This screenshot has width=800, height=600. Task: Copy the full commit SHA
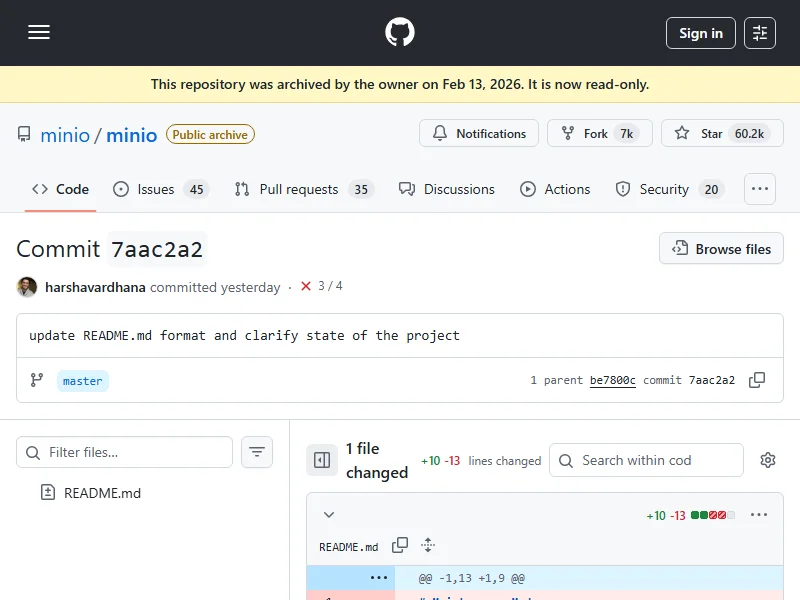757,380
